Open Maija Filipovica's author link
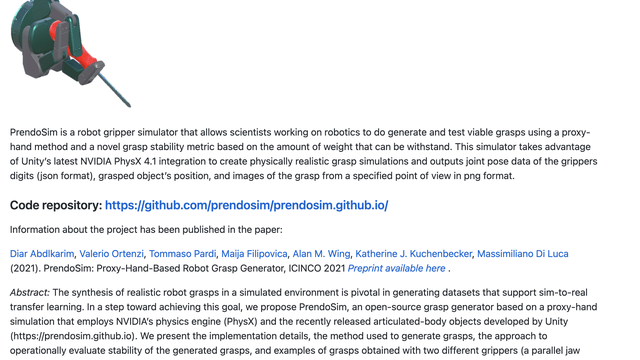The height and width of the screenshot is (360, 640). pos(254,254)
